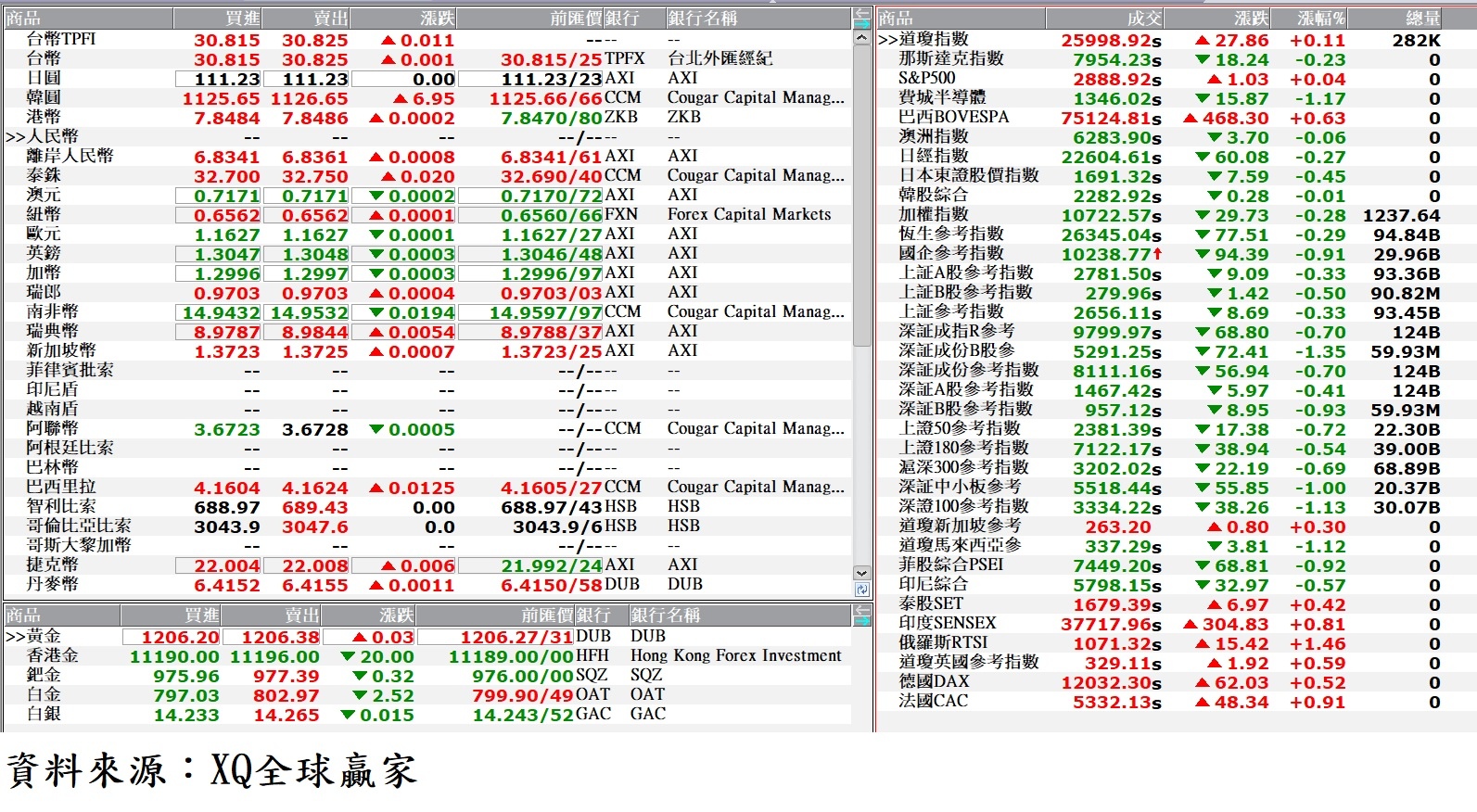Select the >>道瓊指數 index row
The image size is (1477, 812).
click(1177, 39)
